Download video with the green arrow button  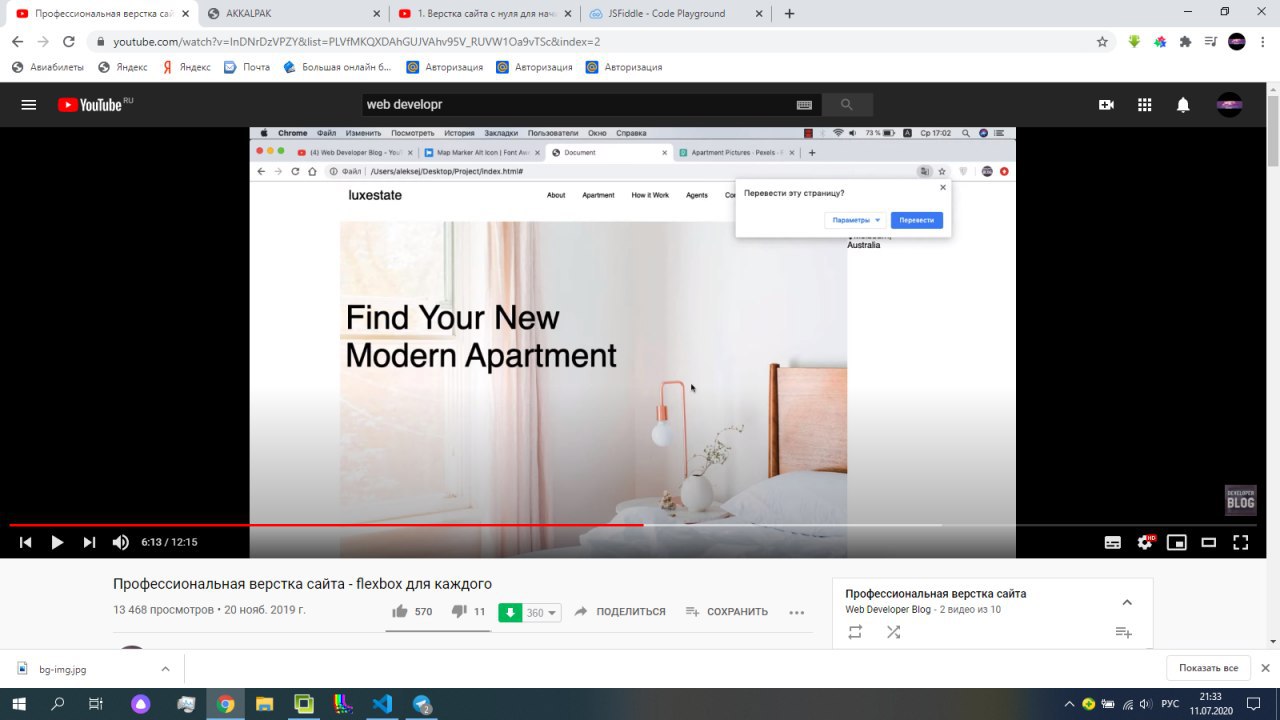(x=510, y=612)
